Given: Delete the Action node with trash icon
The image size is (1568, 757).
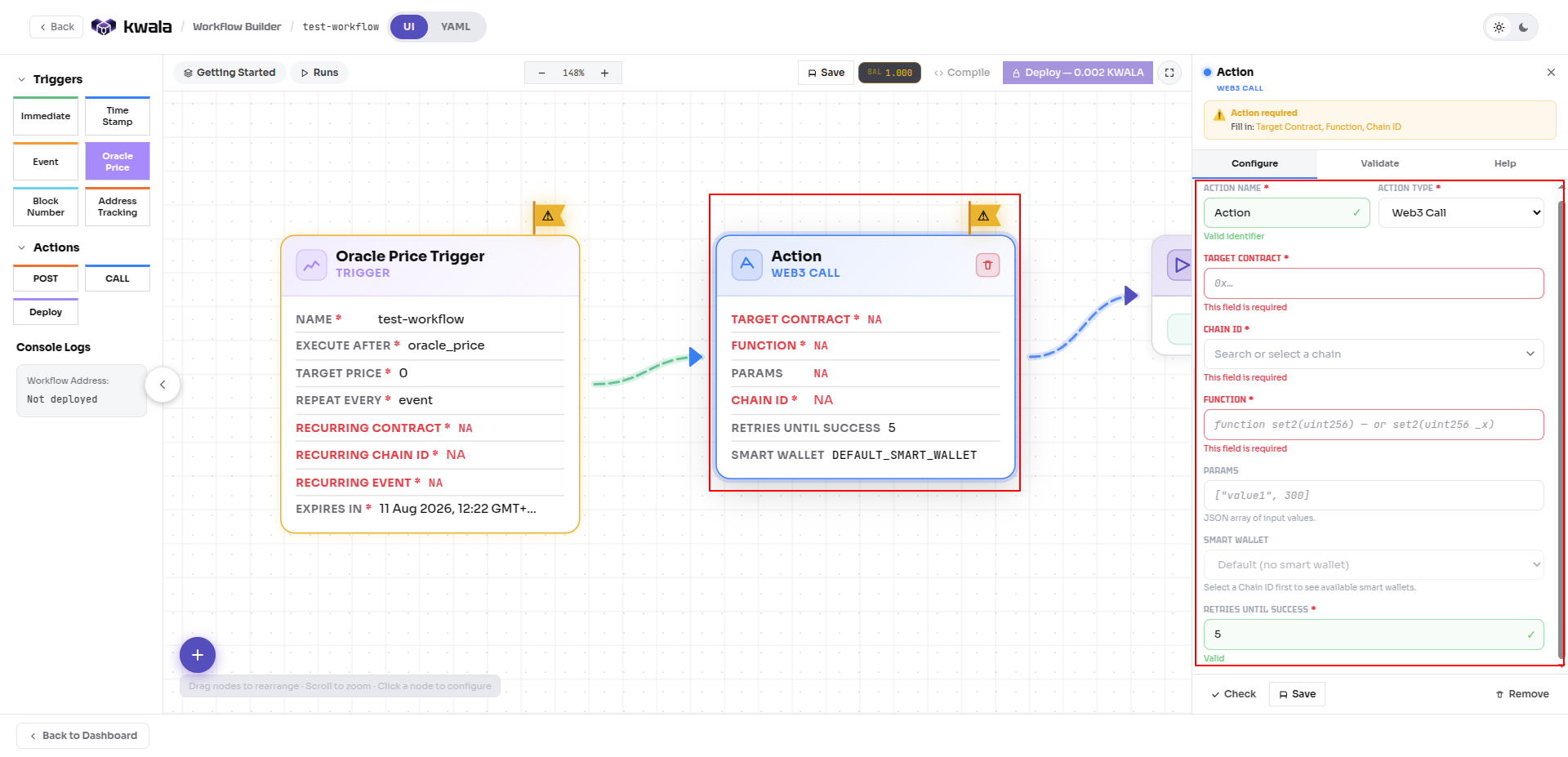Looking at the screenshot, I should pyautogui.click(x=987, y=265).
